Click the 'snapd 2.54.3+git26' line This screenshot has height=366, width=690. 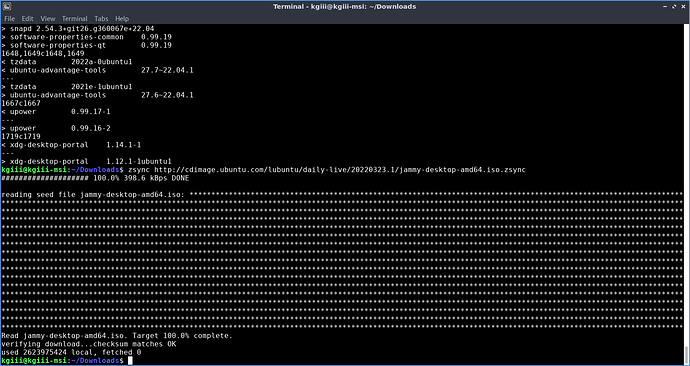tap(78, 29)
